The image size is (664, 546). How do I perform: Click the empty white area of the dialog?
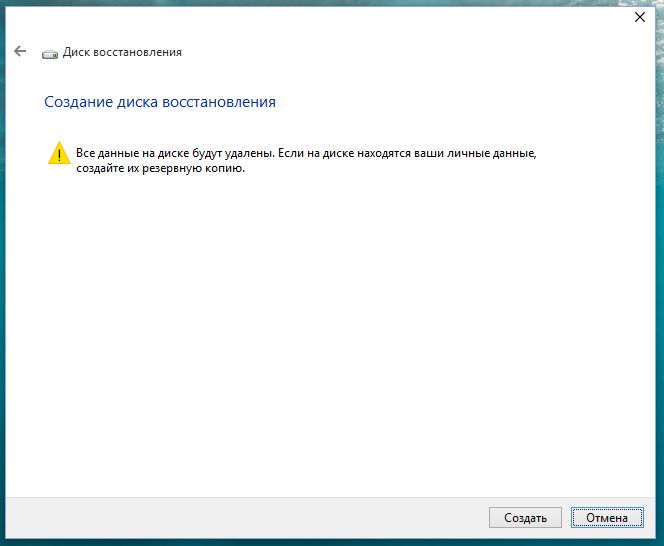(x=330, y=330)
